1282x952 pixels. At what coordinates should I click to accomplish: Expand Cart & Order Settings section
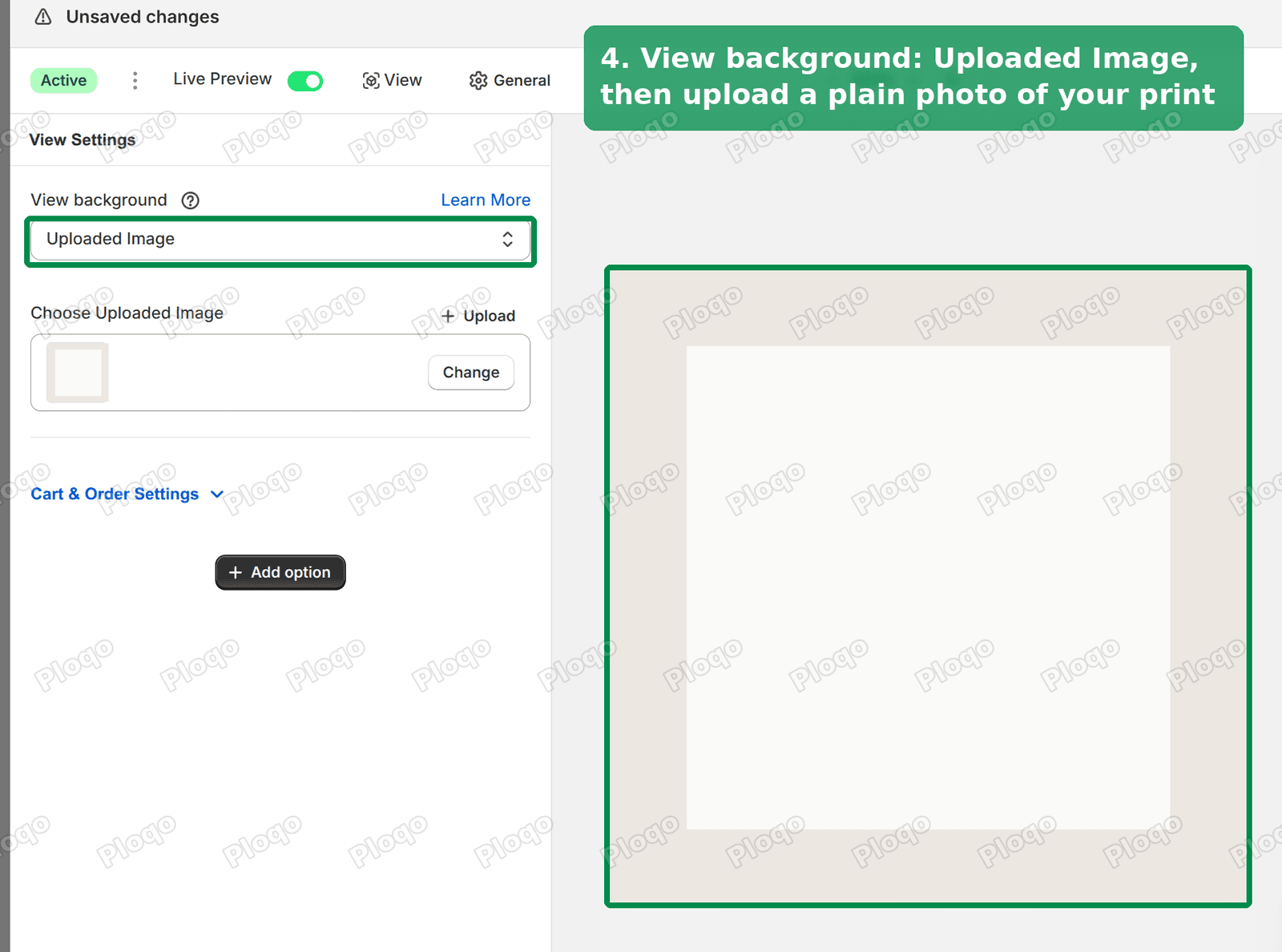[x=127, y=494]
